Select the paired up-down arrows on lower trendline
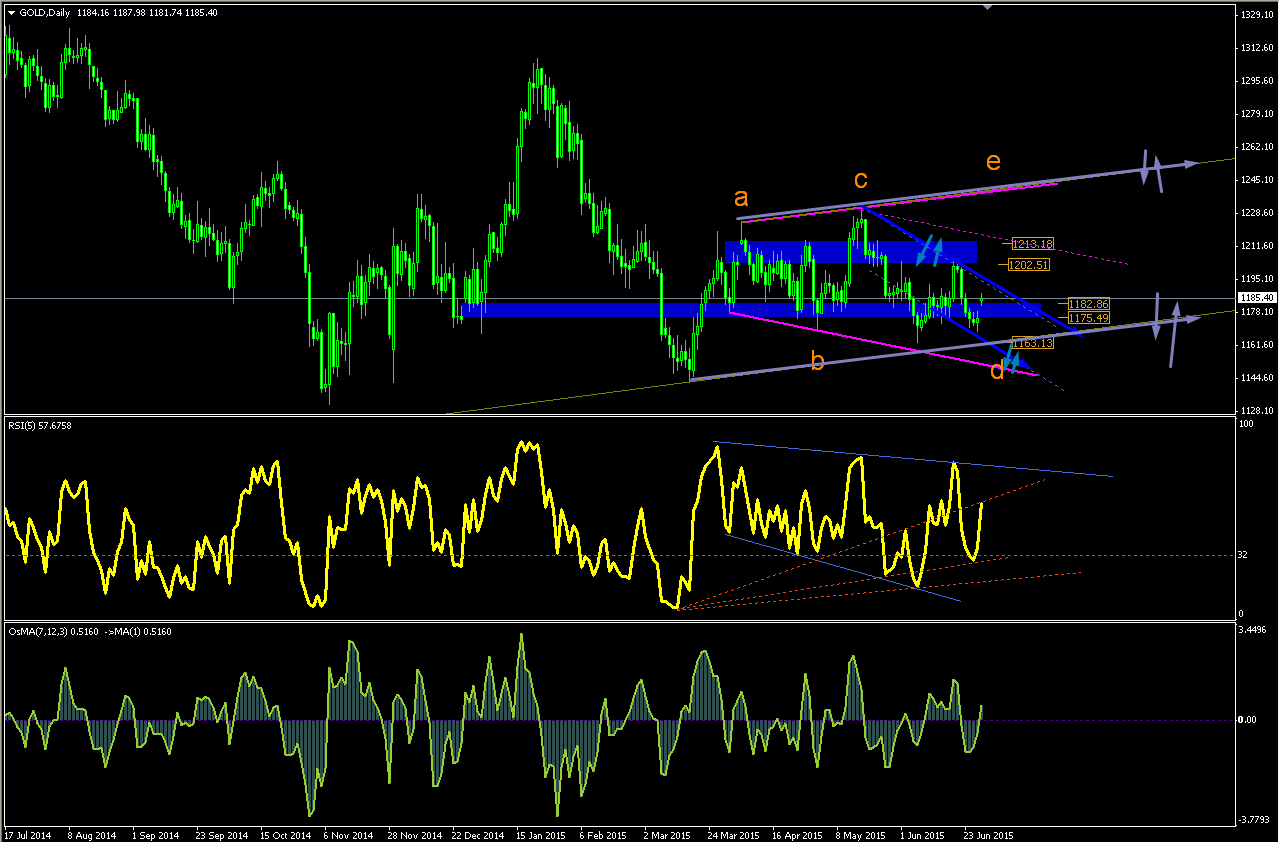Screen dimensions: 1279x842 [x=1165, y=329]
